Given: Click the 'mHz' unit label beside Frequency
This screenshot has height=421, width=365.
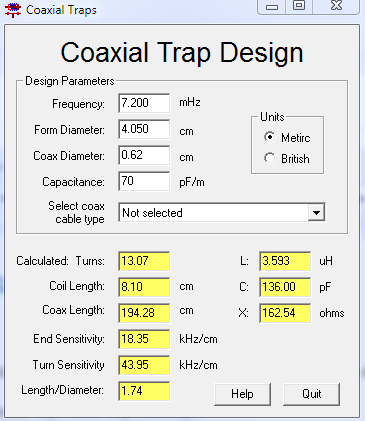Looking at the screenshot, I should click(x=190, y=102).
